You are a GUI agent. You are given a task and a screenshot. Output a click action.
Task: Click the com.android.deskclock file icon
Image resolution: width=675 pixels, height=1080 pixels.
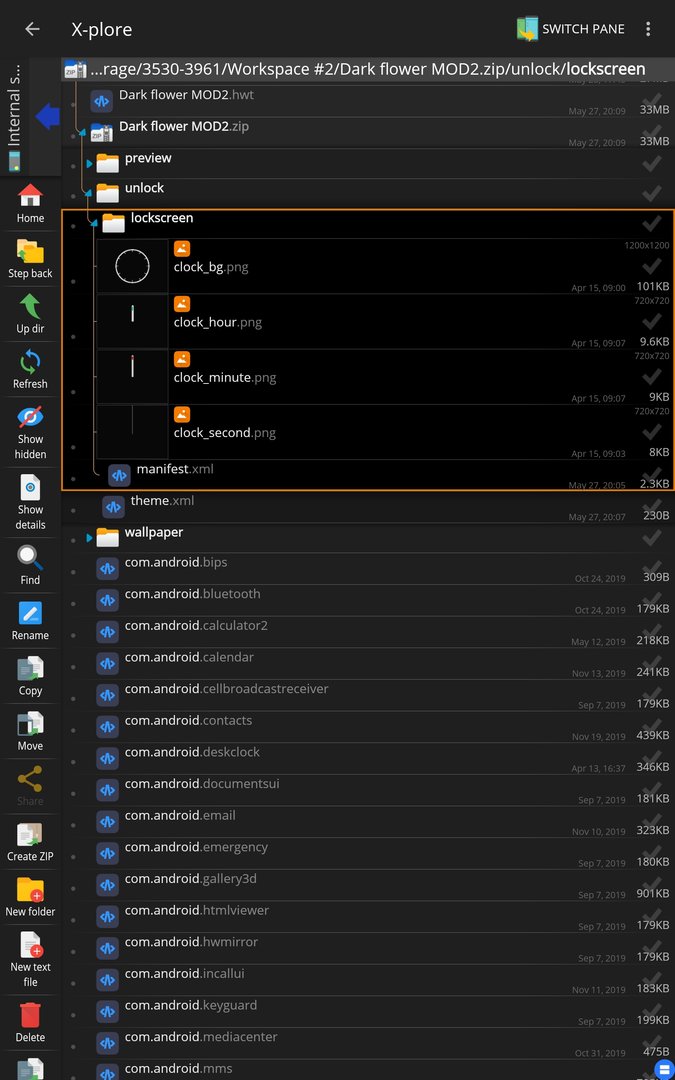[107, 759]
